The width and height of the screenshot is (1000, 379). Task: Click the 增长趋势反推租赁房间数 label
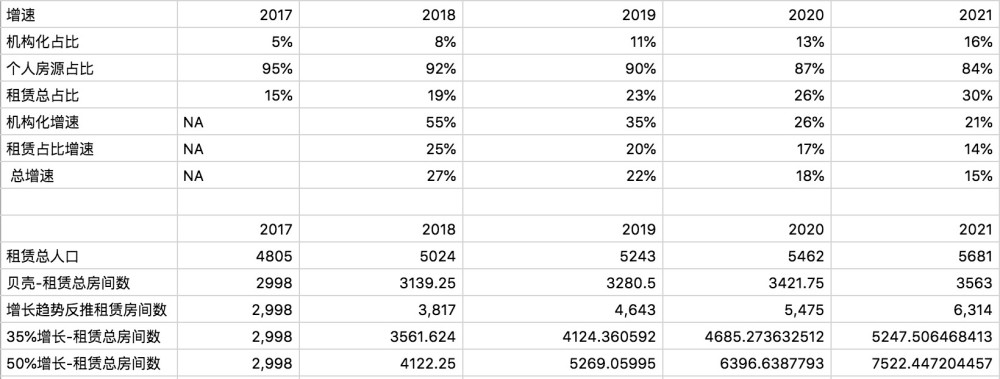89,309
